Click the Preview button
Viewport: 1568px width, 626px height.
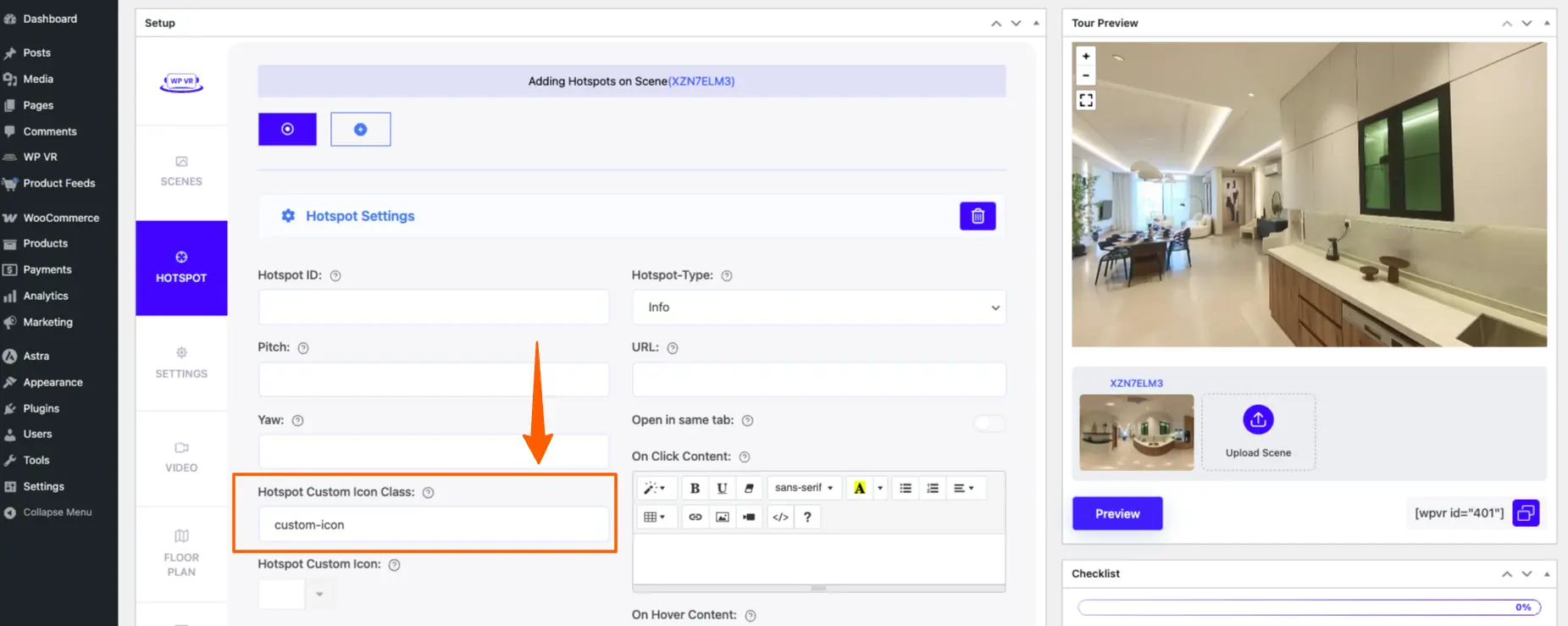(1117, 513)
